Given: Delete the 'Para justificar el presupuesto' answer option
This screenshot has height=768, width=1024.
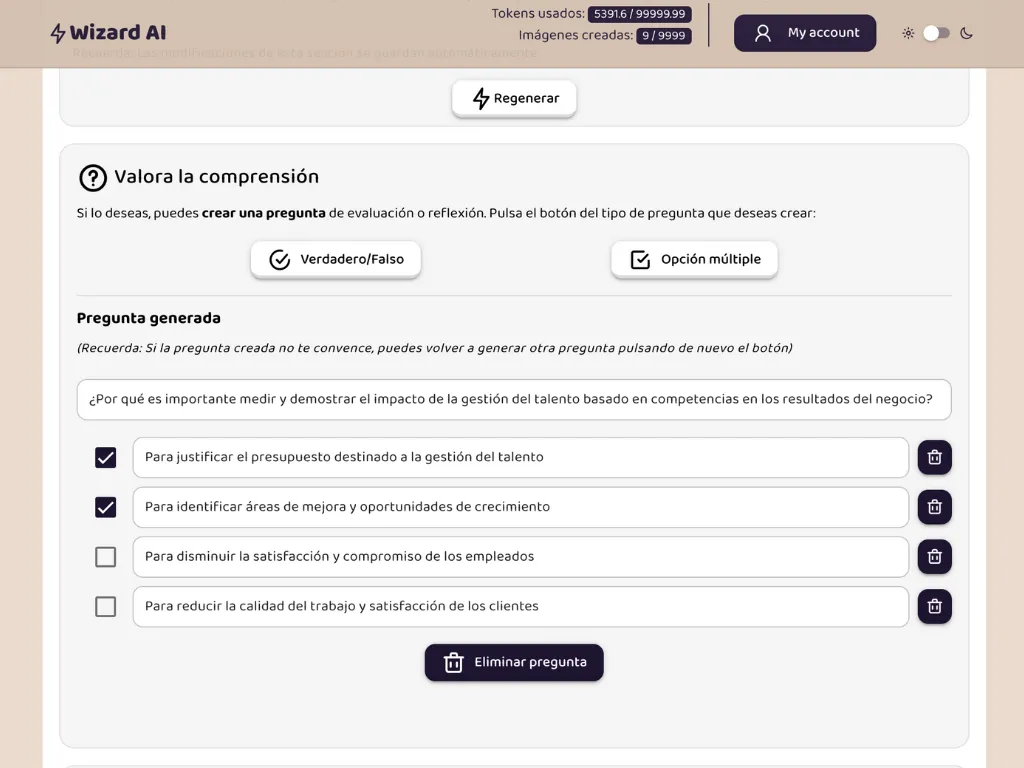Looking at the screenshot, I should (x=935, y=457).
